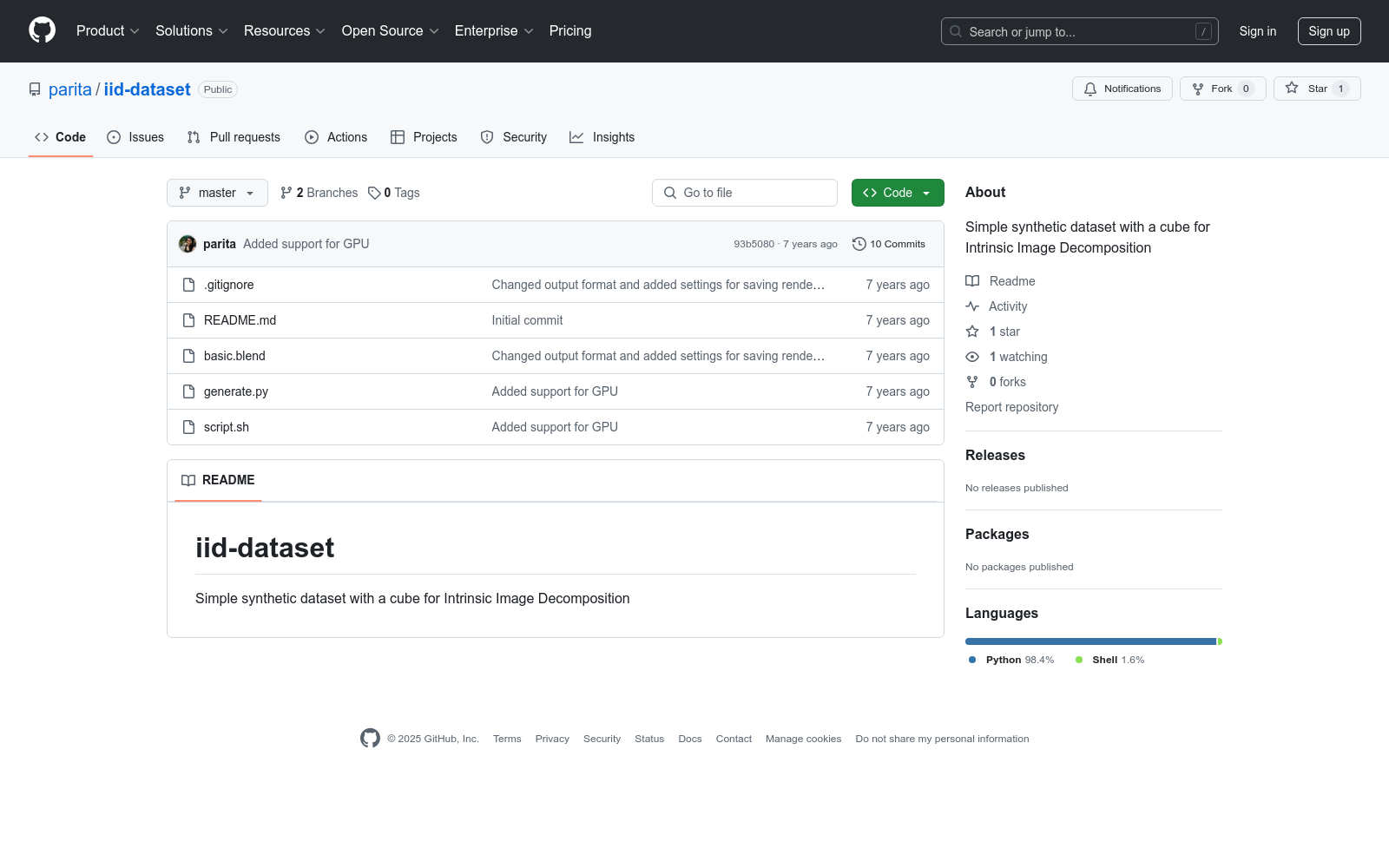1389x868 pixels.
Task: Click the Python 98.4% language entry
Action: [1011, 660]
